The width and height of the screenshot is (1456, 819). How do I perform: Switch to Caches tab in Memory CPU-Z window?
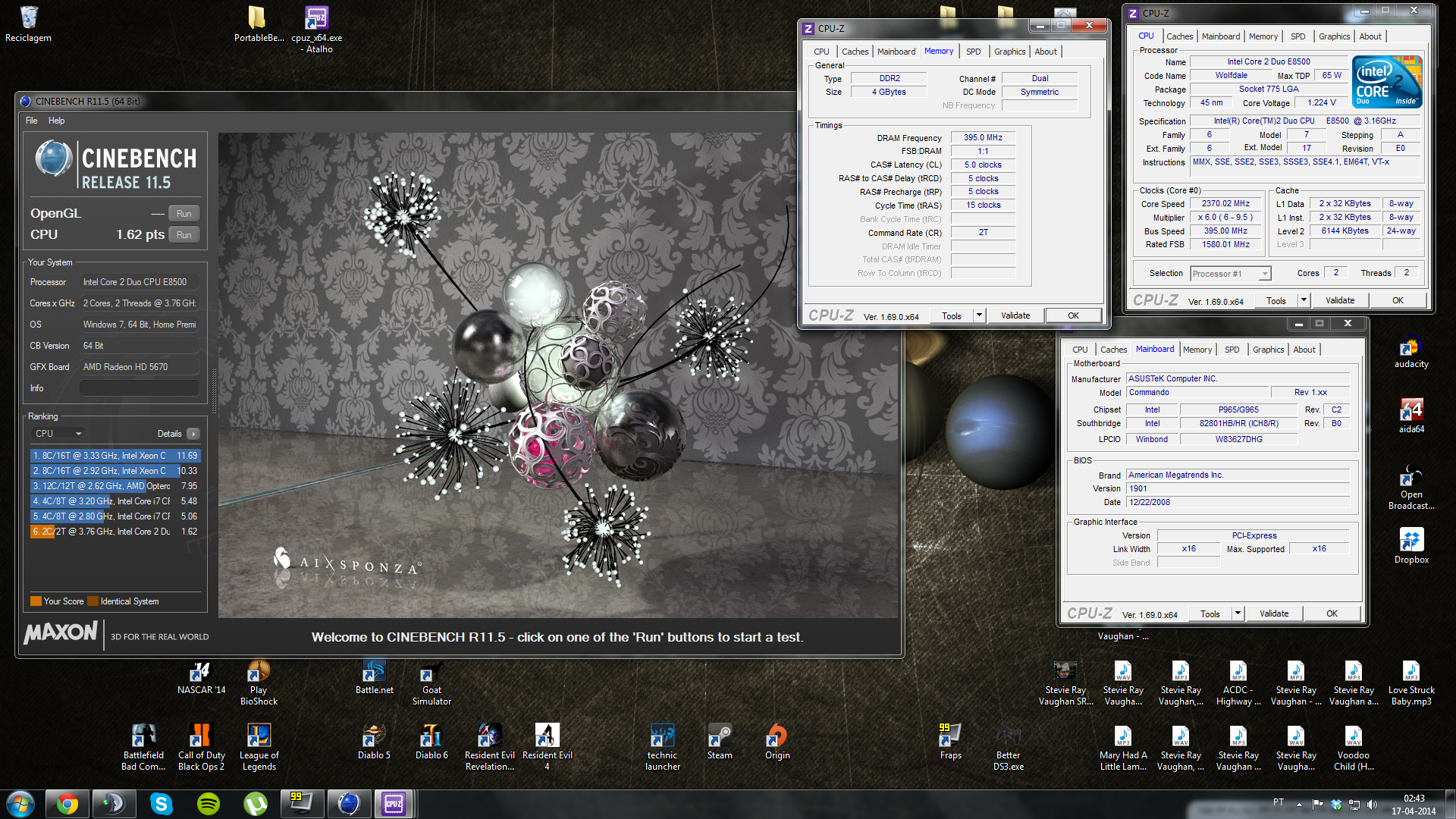855,52
